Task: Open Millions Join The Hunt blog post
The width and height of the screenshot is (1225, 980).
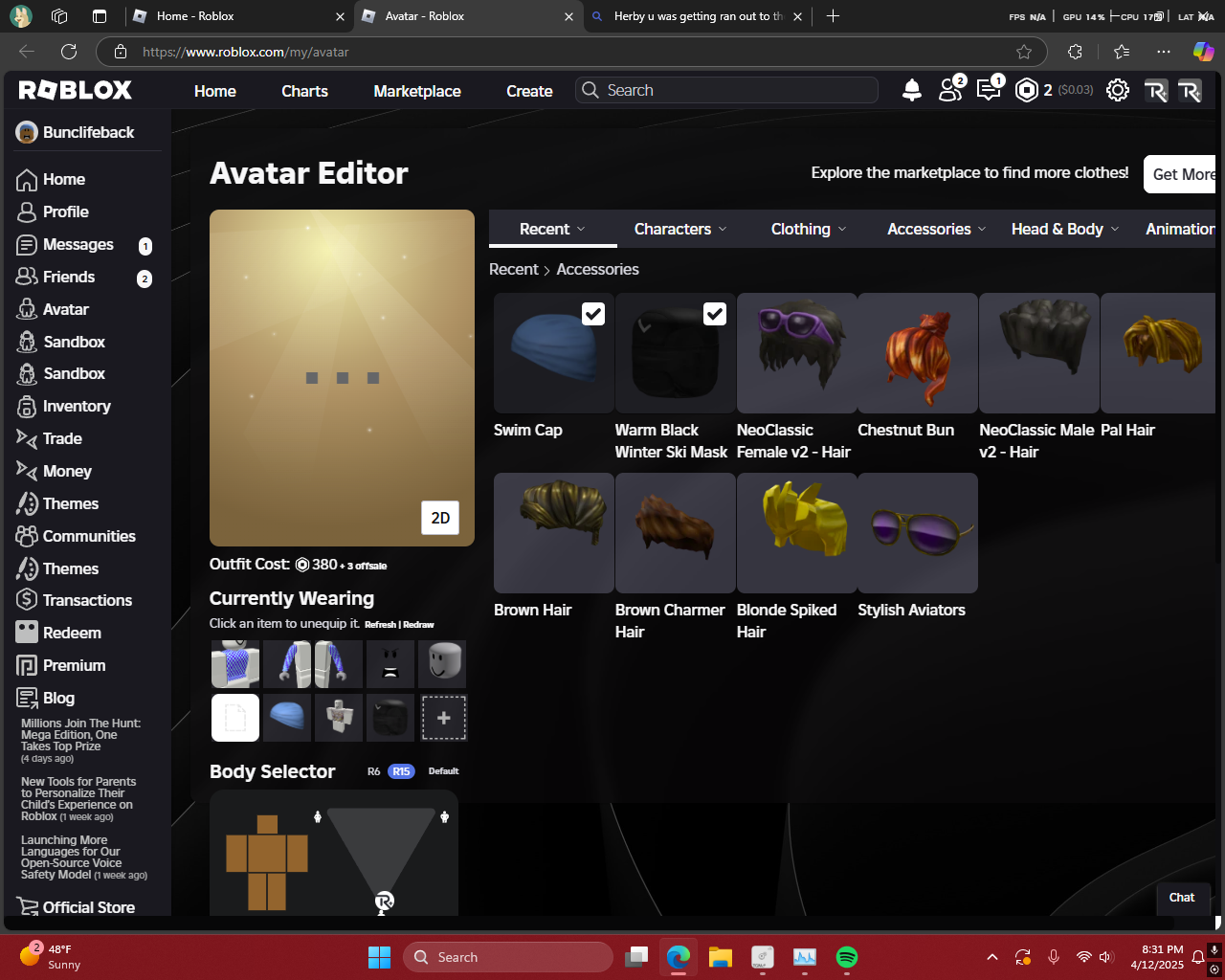Action: coord(80,735)
